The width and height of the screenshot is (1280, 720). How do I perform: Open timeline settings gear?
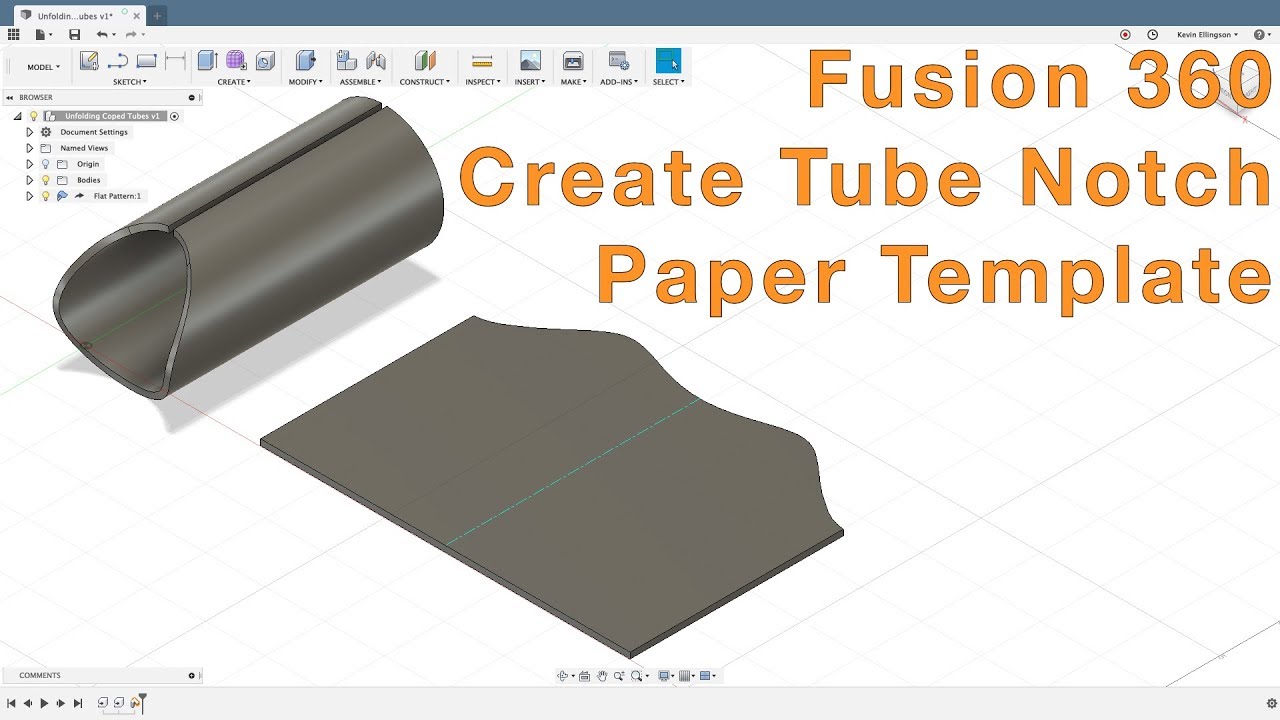coord(1272,703)
